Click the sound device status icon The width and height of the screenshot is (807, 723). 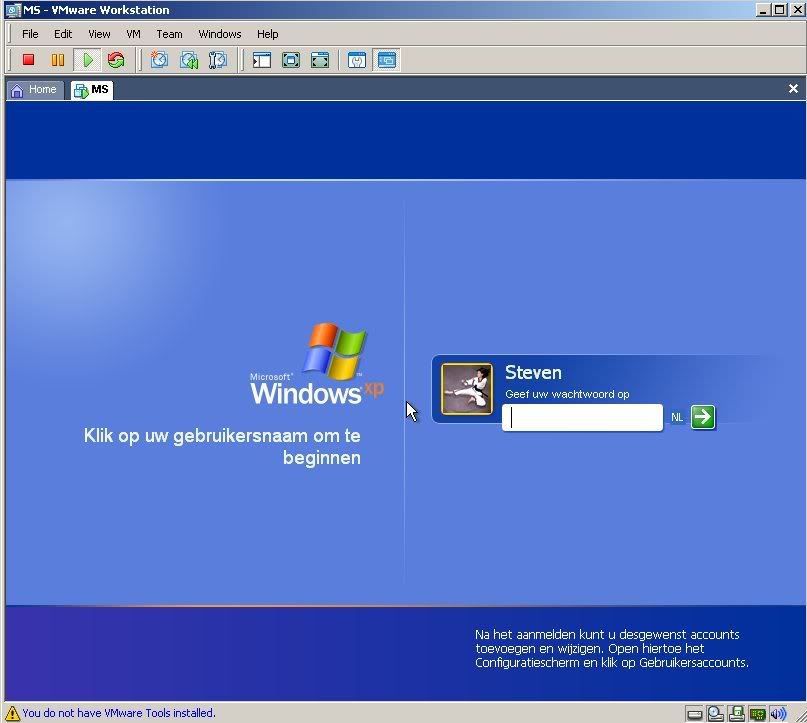click(777, 713)
